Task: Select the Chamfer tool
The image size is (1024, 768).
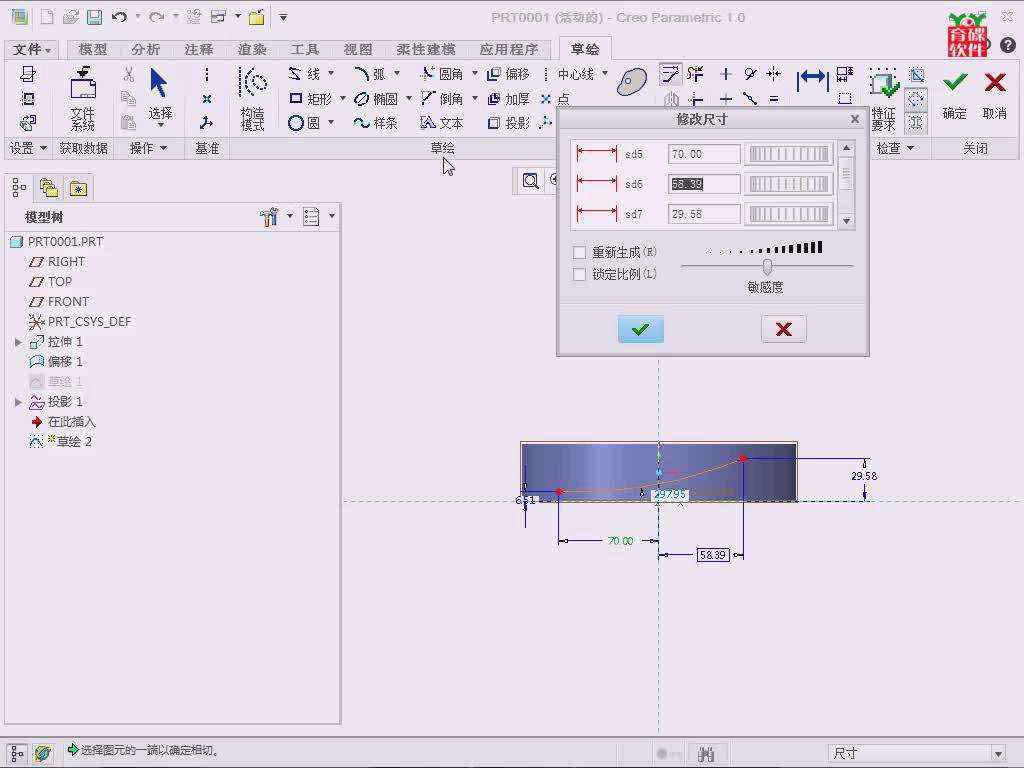Action: [x=442, y=99]
